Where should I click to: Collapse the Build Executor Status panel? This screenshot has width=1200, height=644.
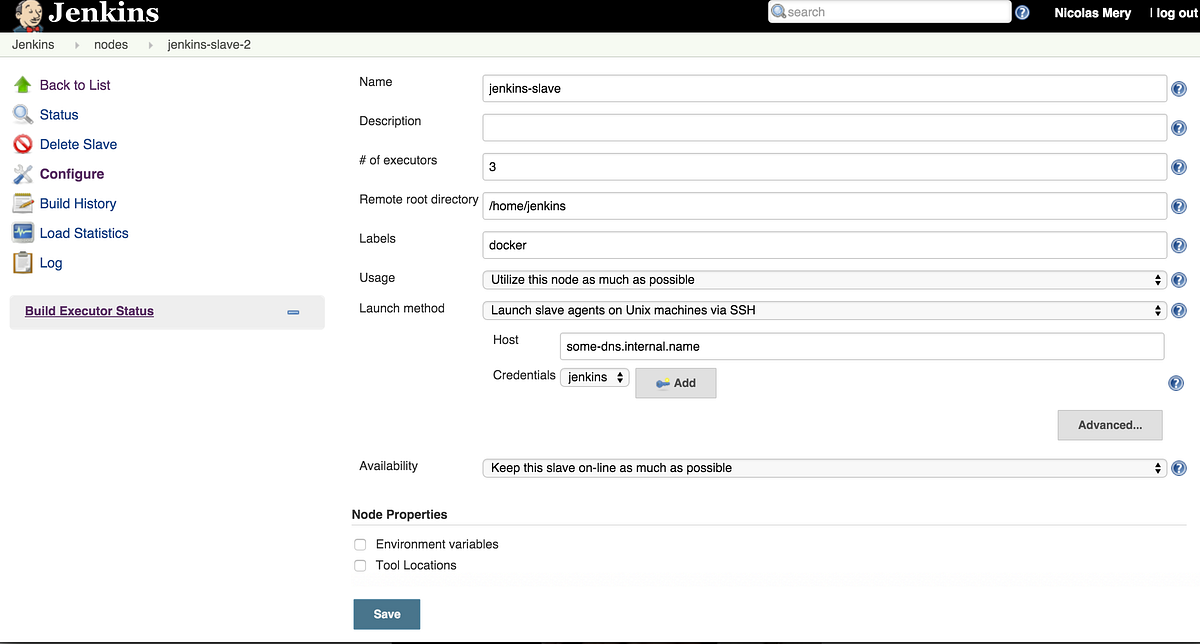pyautogui.click(x=293, y=312)
